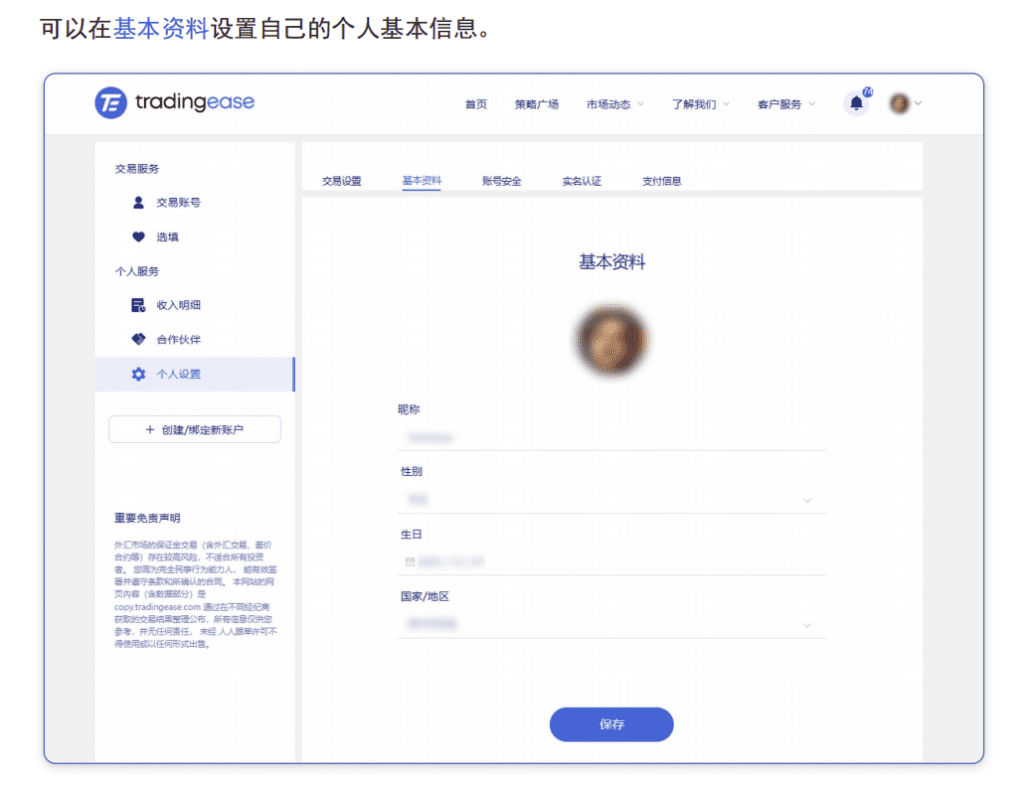Click the 基本资料 hyperlink in heading text

tap(160, 28)
